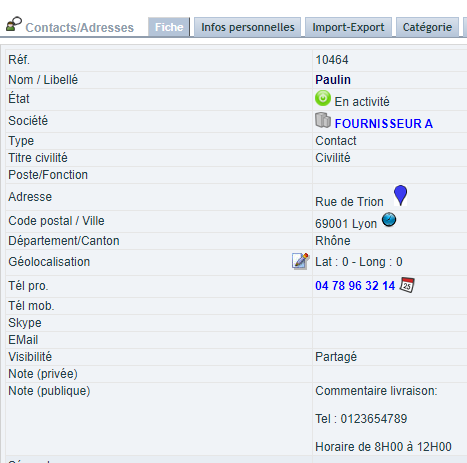This screenshot has width=467, height=463.
Task: Open the Infos personnelles tab
Action: [248, 27]
